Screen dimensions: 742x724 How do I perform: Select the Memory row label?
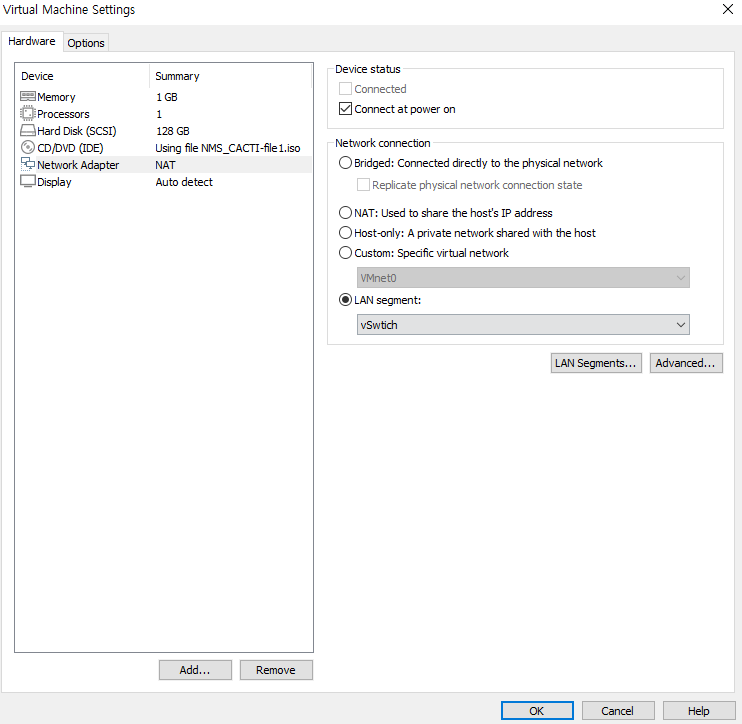[x=56, y=97]
